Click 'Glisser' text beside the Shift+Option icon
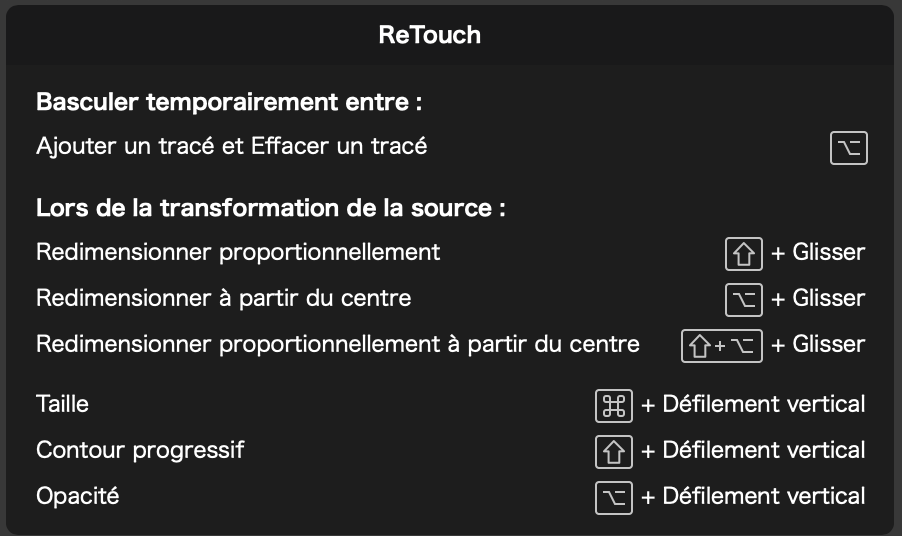 (x=828, y=345)
